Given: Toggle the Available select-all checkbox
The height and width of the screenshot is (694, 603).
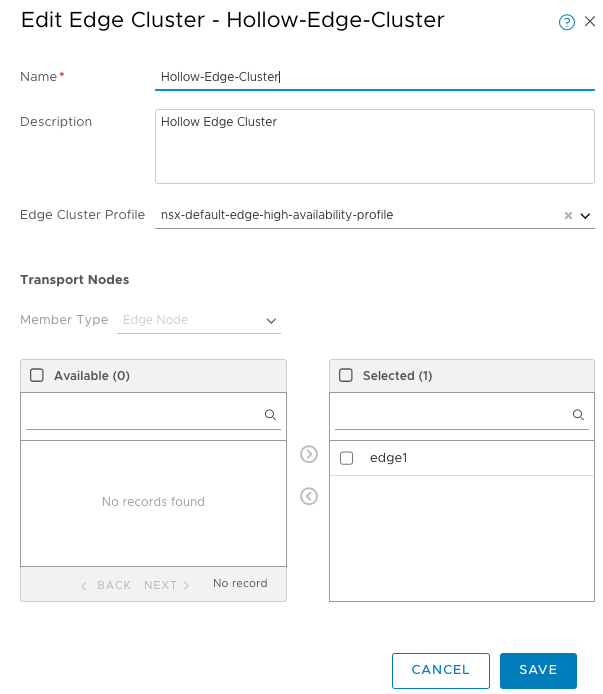Looking at the screenshot, I should coord(37,376).
